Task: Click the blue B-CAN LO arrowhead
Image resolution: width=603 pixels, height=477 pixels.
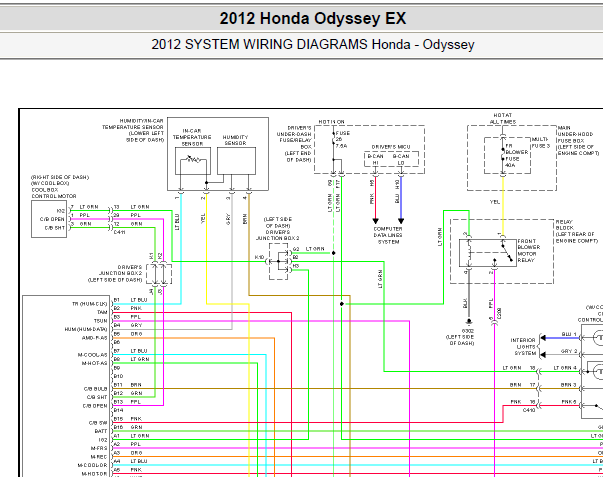Action: click(x=401, y=221)
